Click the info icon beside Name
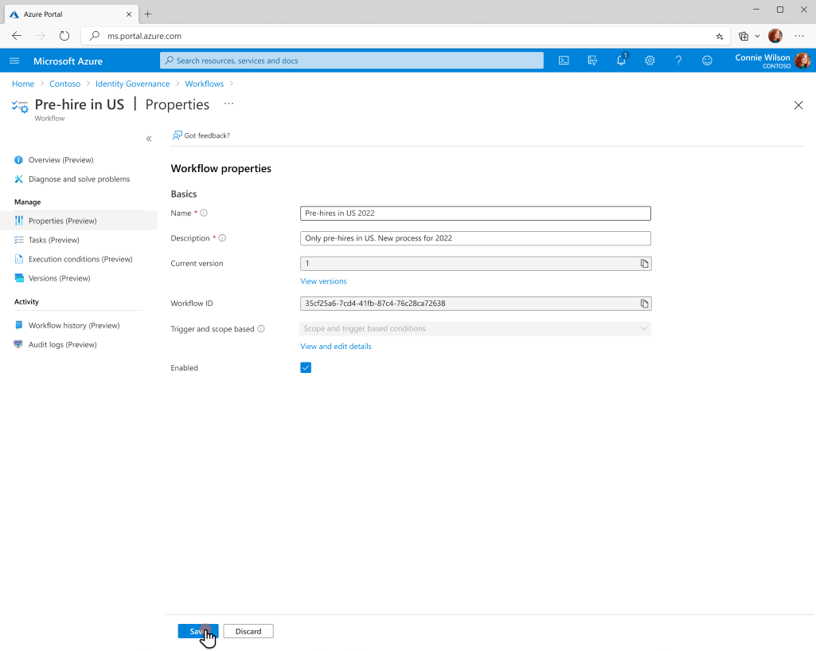816x651 pixels. tap(204, 213)
